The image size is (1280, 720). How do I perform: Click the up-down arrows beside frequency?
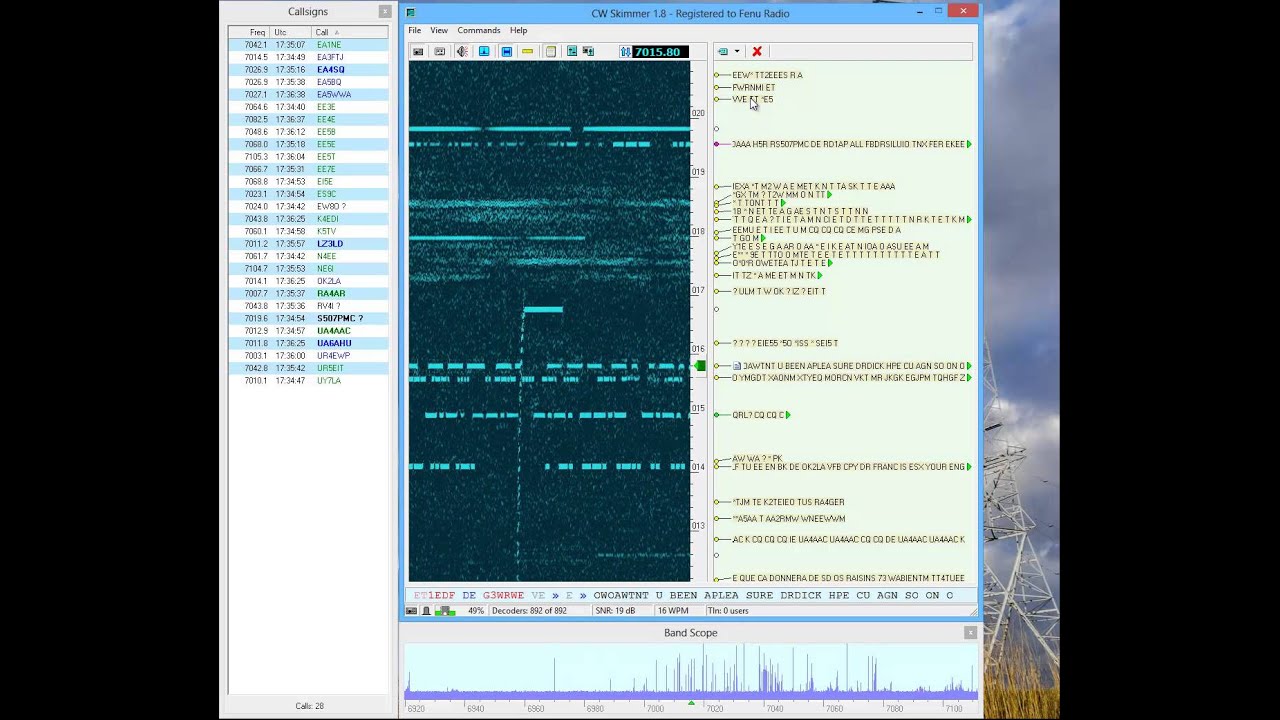click(625, 52)
